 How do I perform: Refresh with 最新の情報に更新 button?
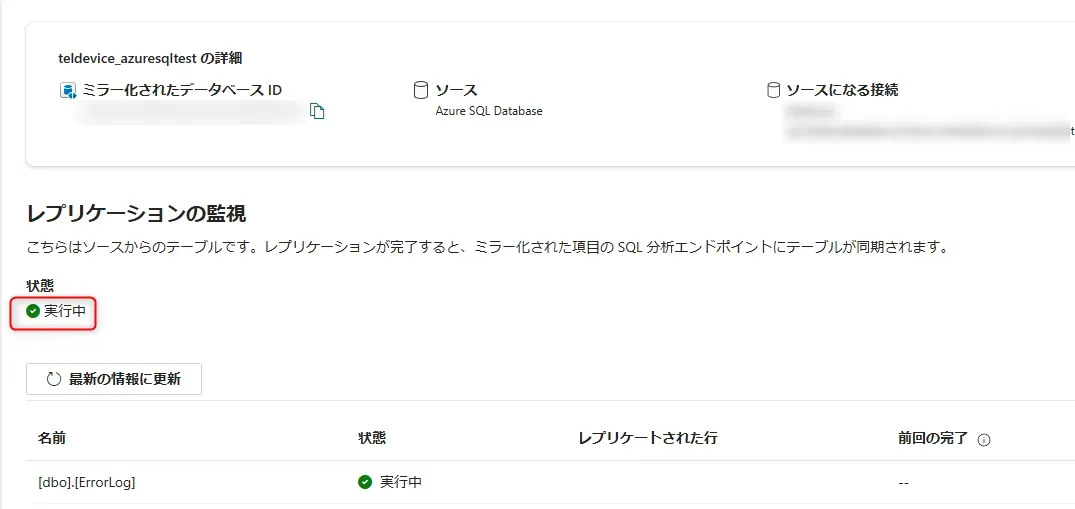[114, 379]
